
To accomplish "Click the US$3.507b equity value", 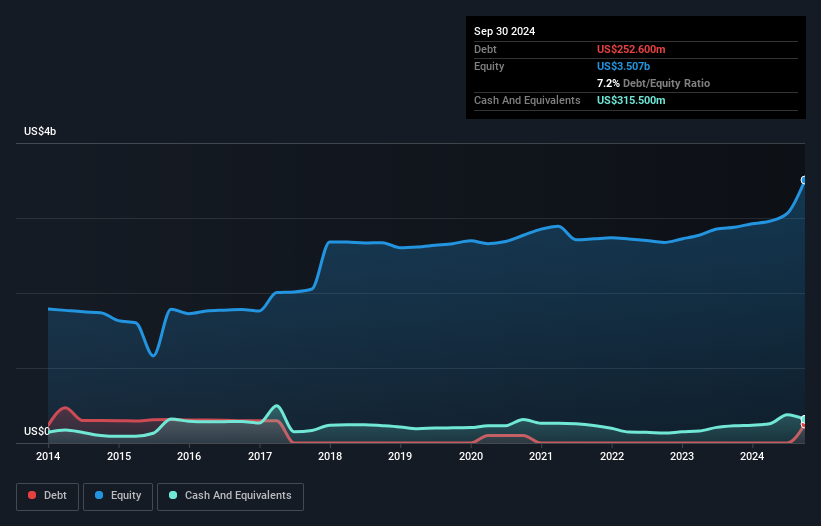I will 623,66.
